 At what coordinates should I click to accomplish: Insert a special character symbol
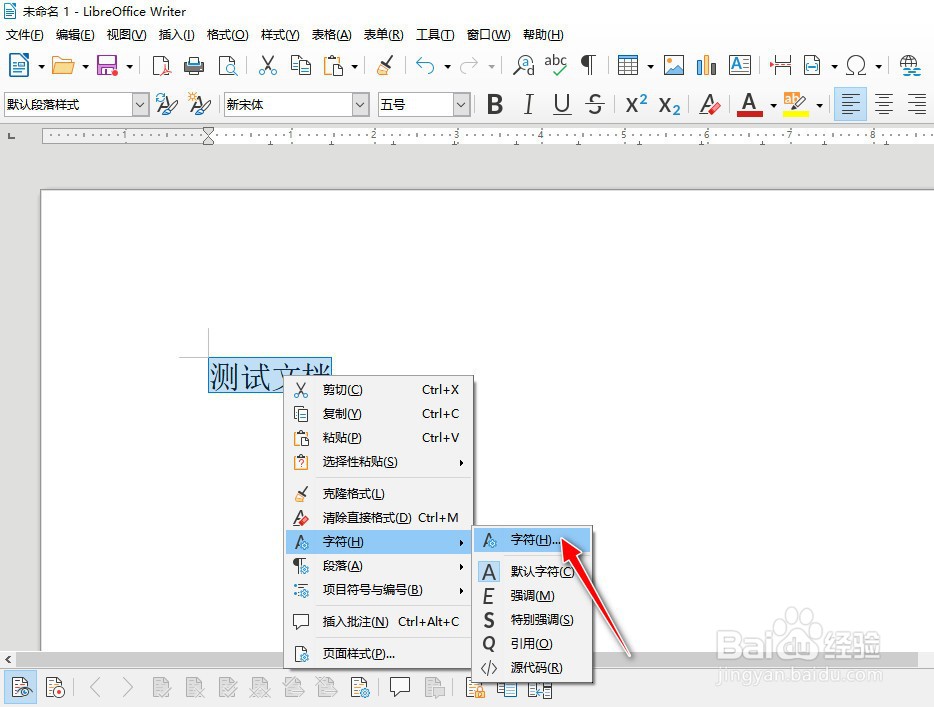click(857, 65)
